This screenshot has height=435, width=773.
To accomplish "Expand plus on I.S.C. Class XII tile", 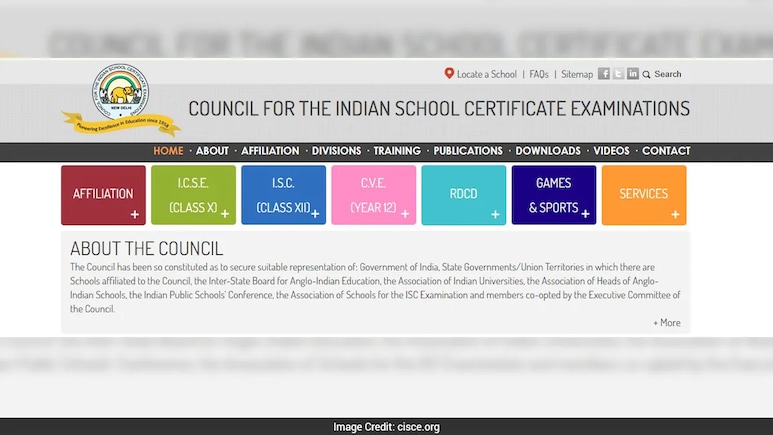I will 315,214.
